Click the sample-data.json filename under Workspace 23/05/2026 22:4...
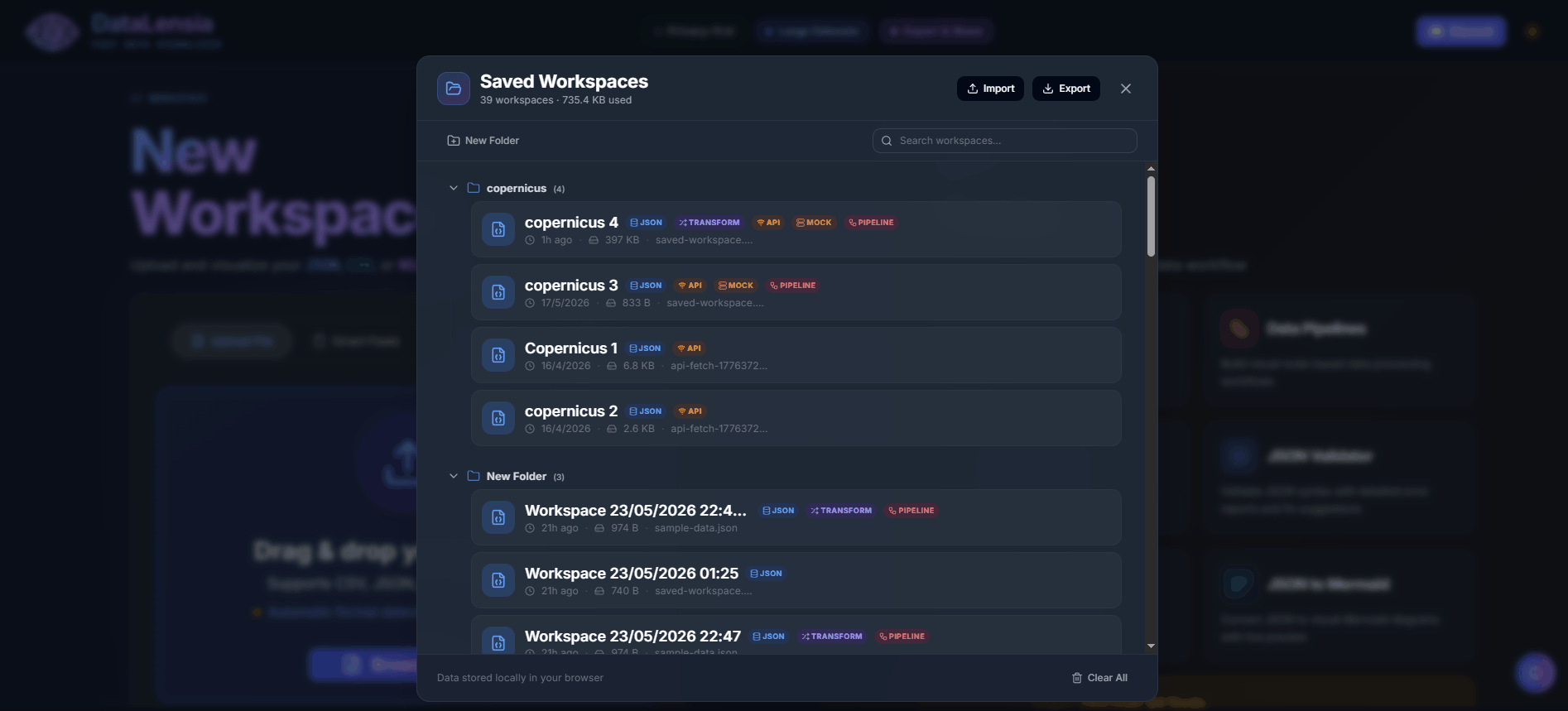This screenshot has width=1568, height=711. [x=695, y=528]
